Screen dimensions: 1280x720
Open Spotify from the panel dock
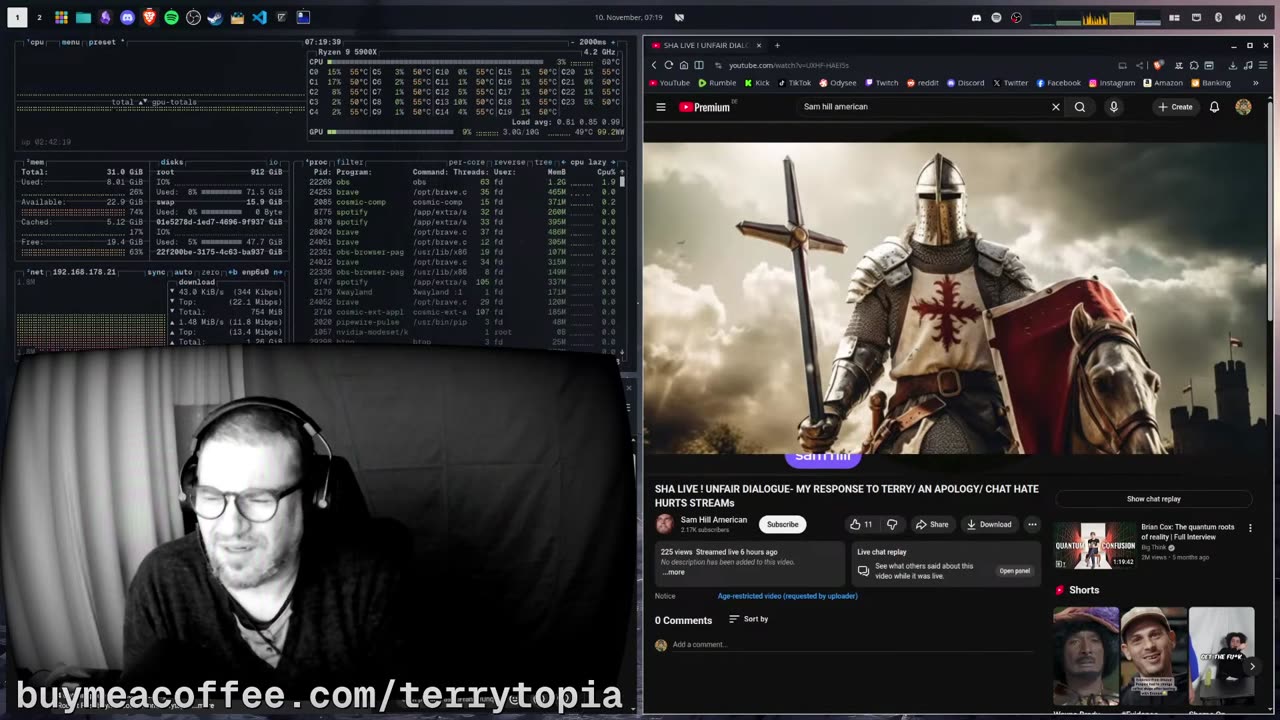pyautogui.click(x=171, y=17)
